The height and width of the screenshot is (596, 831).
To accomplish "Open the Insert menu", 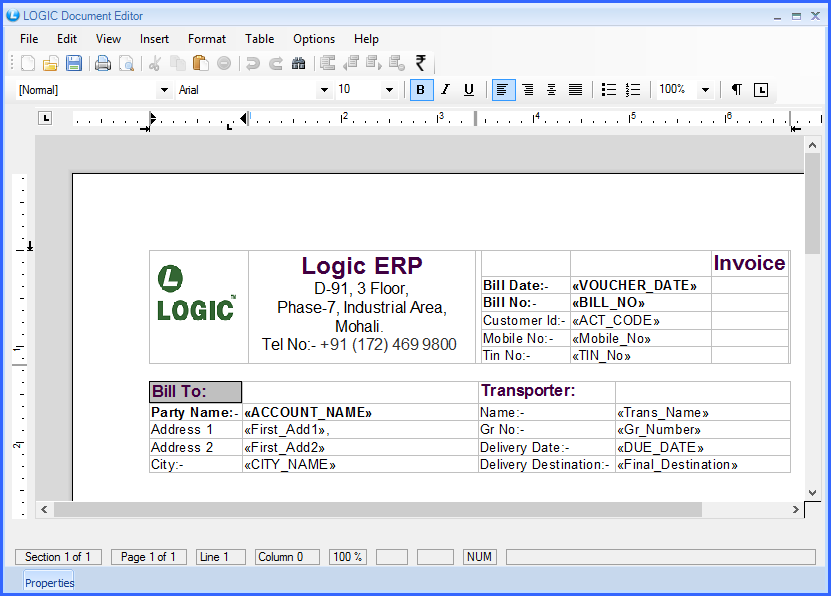I will coord(154,39).
